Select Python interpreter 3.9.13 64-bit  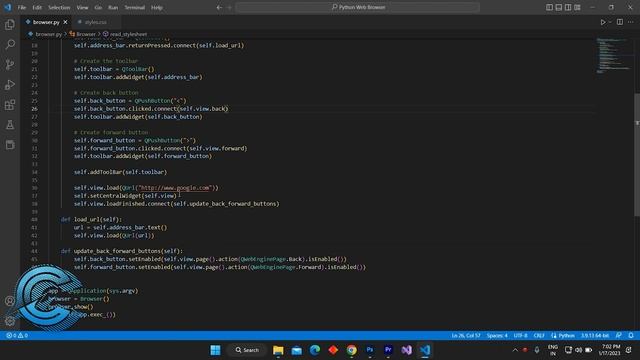(595, 336)
